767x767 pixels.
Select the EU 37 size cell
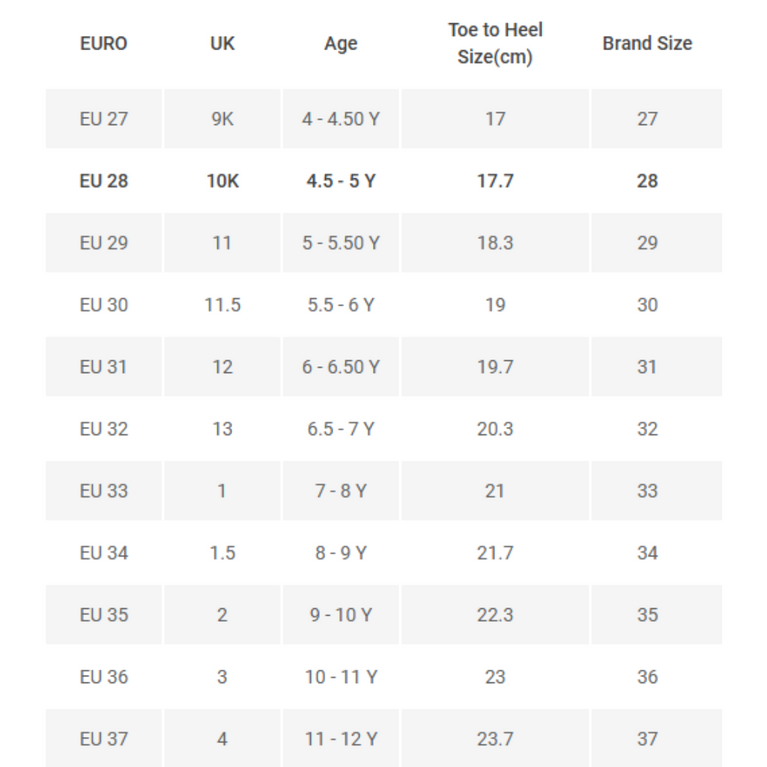point(104,739)
